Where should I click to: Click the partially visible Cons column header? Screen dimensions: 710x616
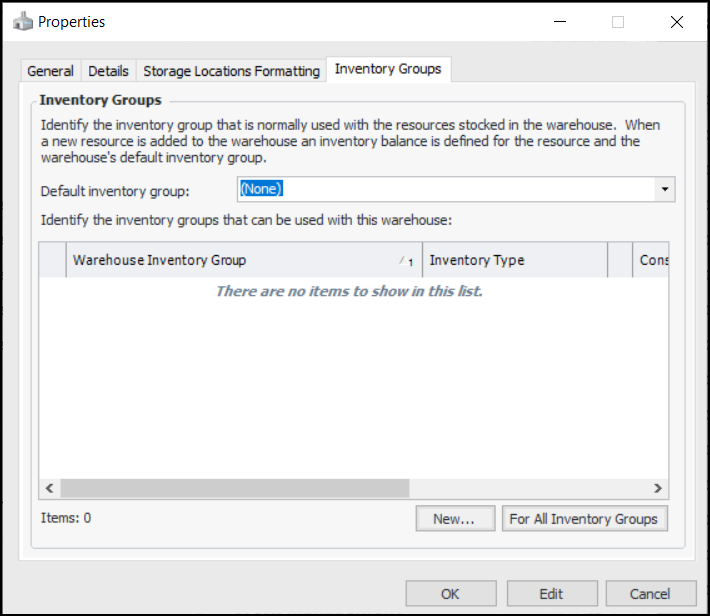pyautogui.click(x=653, y=260)
